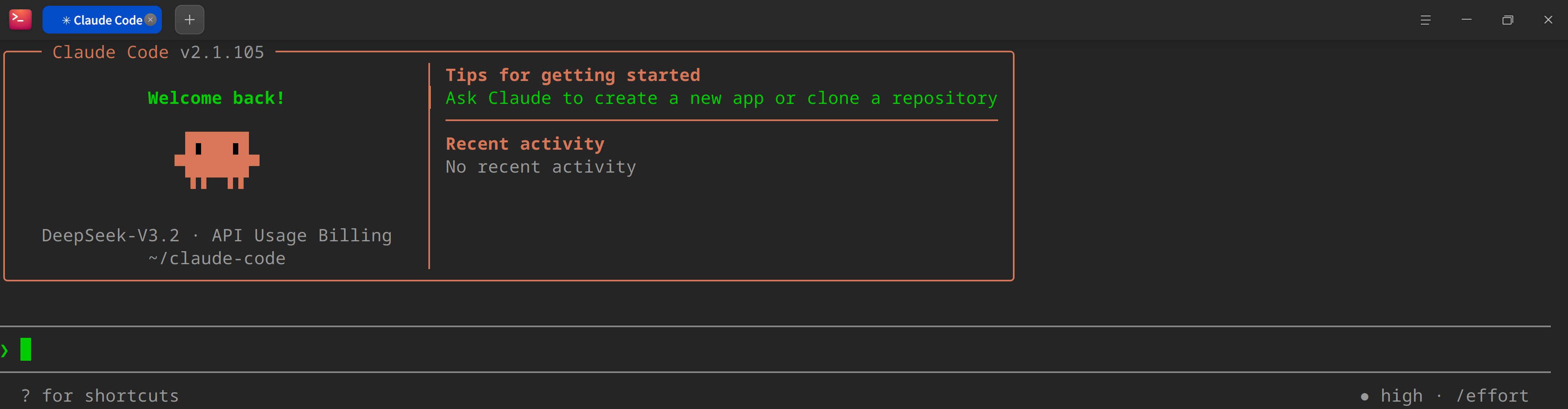Click the "? for shortcuts" hint
The height and width of the screenshot is (409, 1568).
100,396
